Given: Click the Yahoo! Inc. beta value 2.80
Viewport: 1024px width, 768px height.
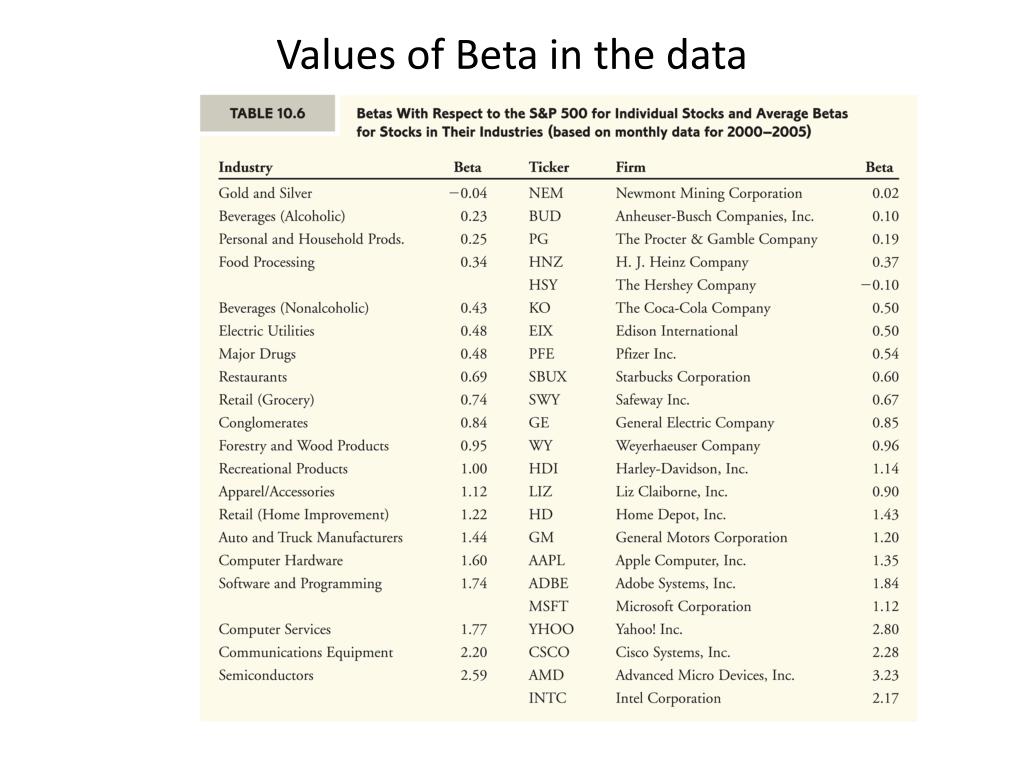Looking at the screenshot, I should (x=885, y=630).
